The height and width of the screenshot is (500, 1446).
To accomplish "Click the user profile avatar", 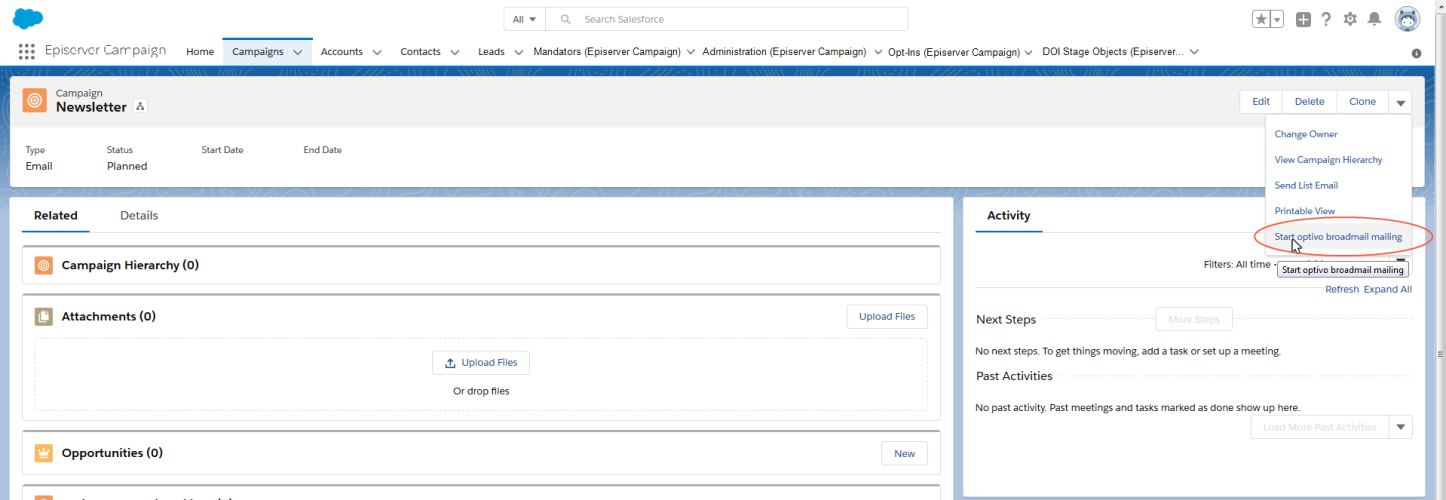I will 1407,19.
